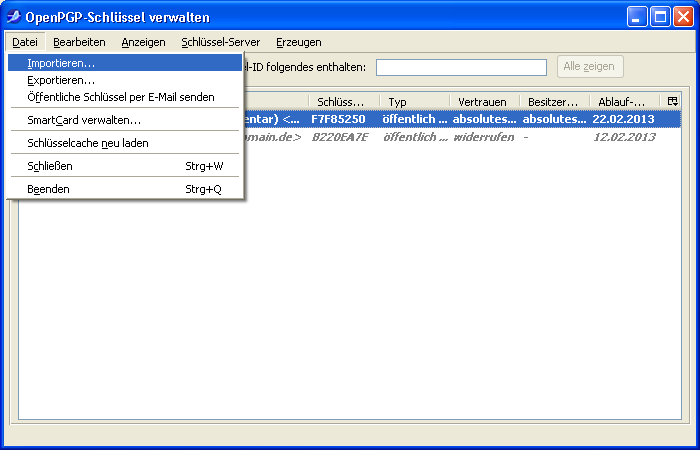Open the Schlüssel-Server menu

(x=221, y=42)
